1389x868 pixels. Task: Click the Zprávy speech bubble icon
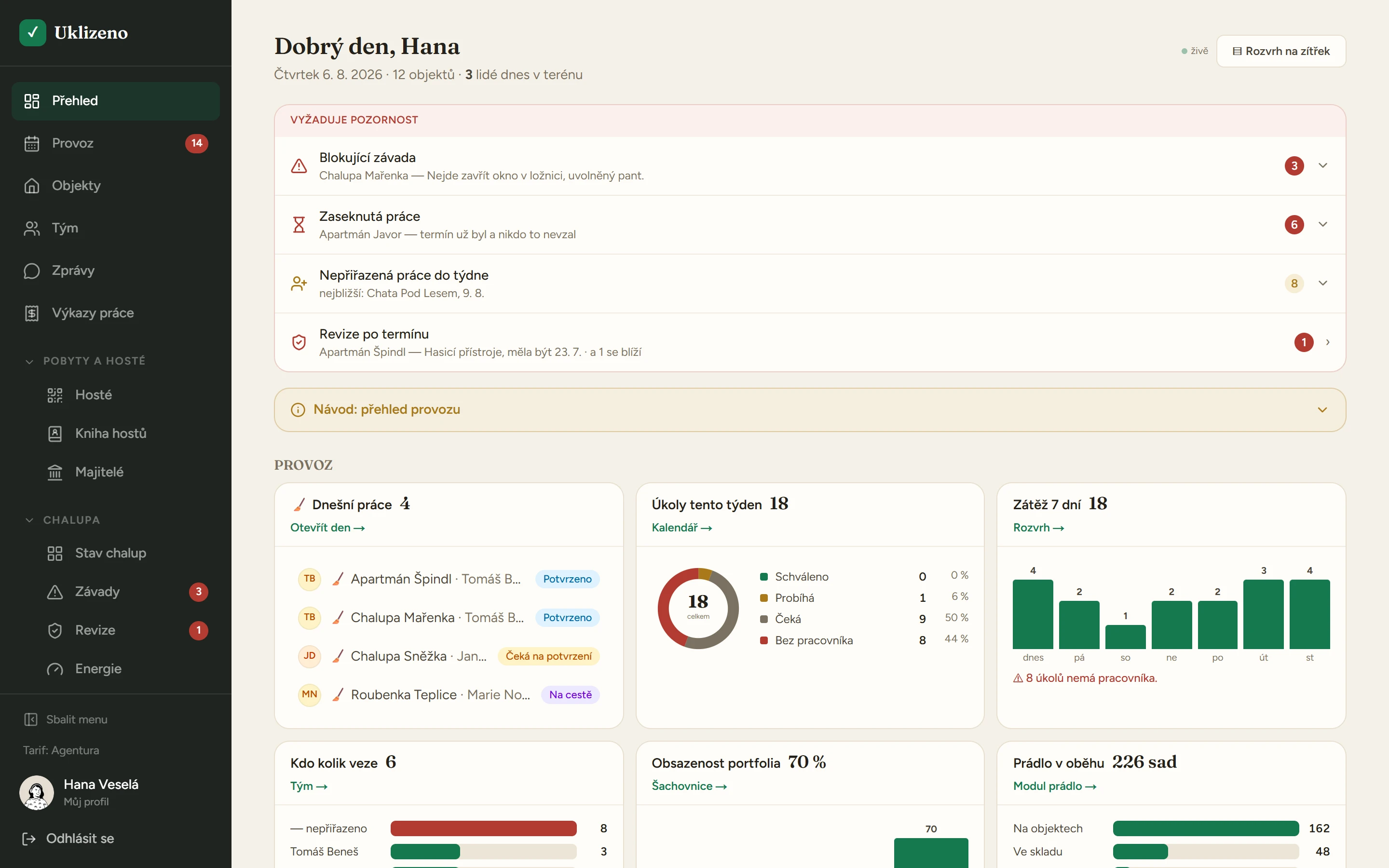click(31, 271)
